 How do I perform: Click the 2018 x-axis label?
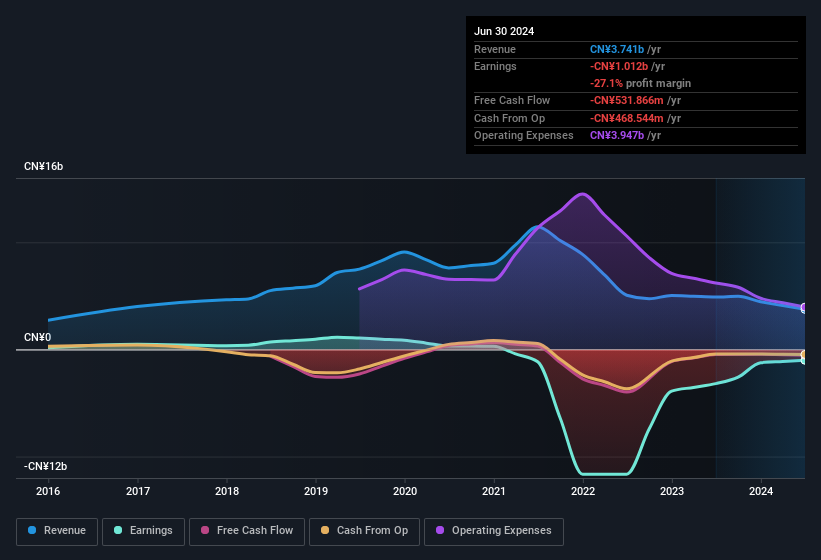(227, 491)
